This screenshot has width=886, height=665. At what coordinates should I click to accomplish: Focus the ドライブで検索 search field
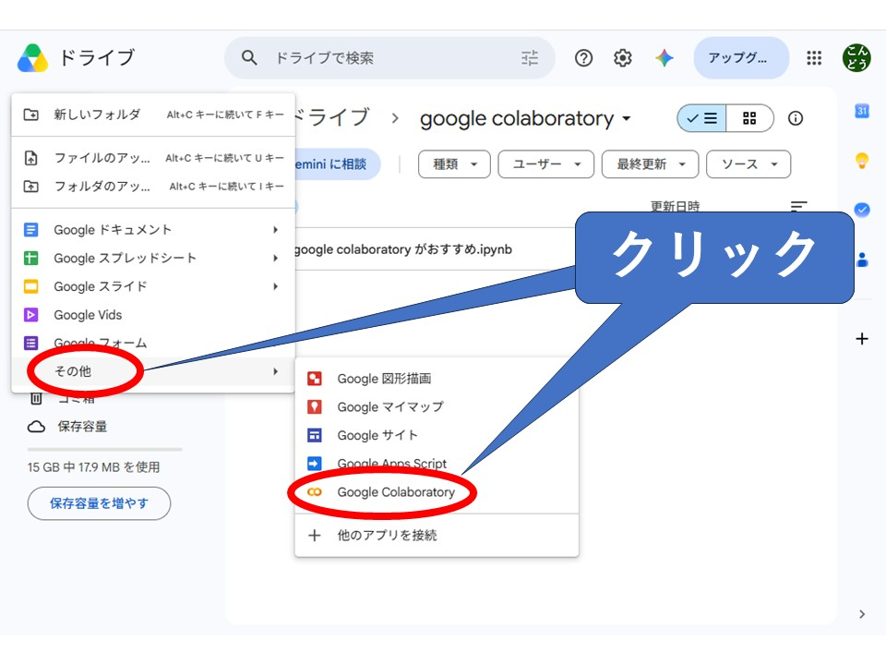pos(390,58)
